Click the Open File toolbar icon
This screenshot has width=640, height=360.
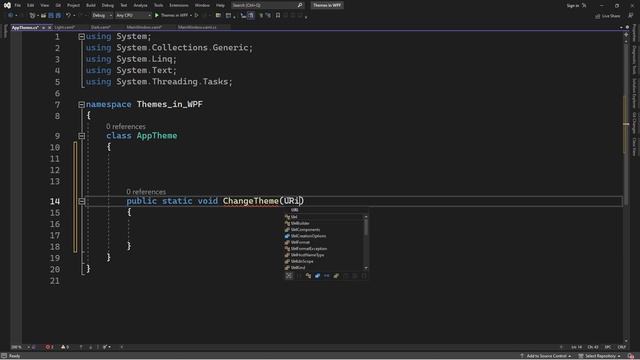click(43, 16)
